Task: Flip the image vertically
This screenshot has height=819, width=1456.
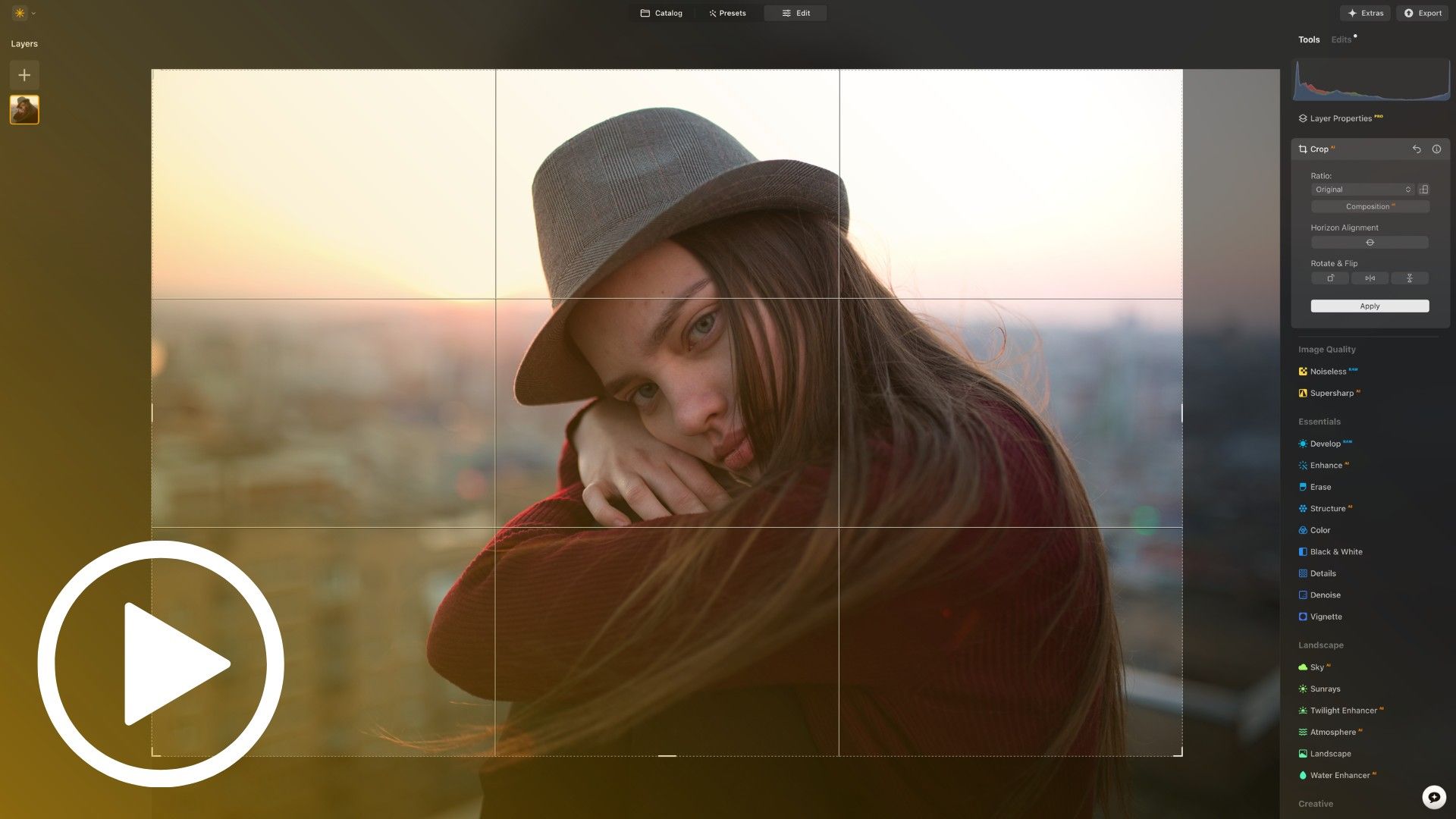Action: [1410, 278]
